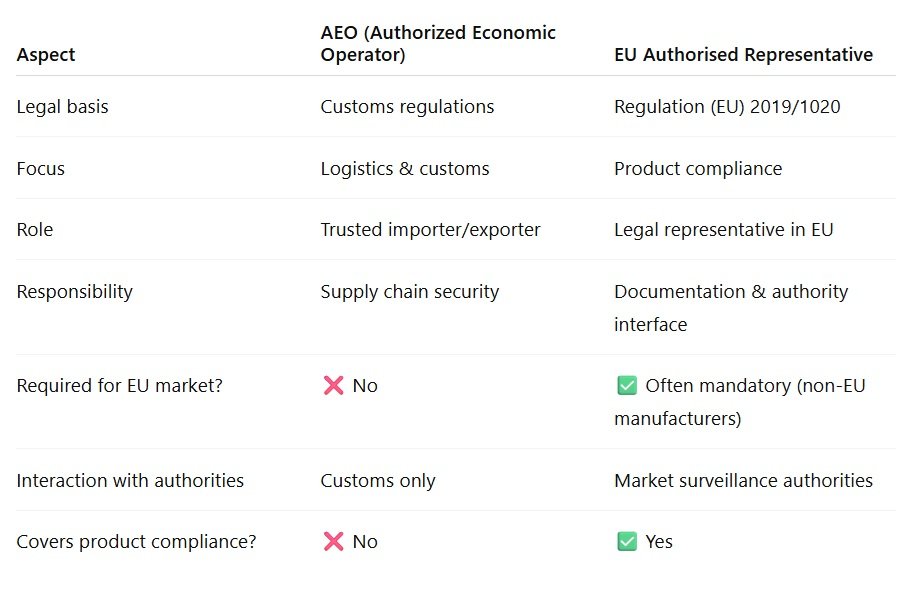
Task: Click the red X in the Required for EU market row
Action: pos(333,386)
